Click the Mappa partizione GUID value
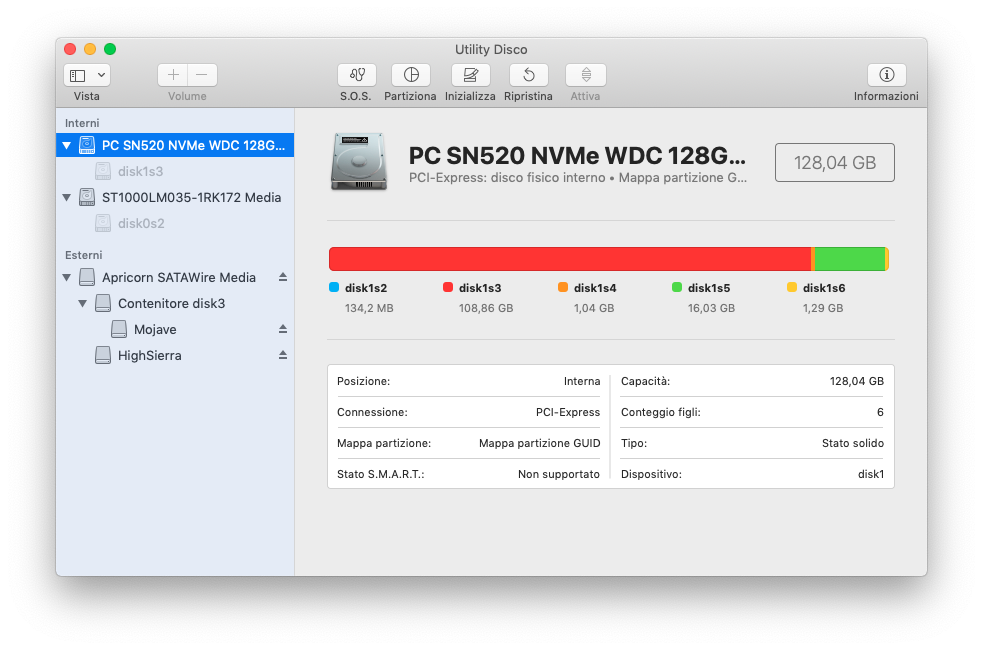983x650 pixels. point(540,443)
